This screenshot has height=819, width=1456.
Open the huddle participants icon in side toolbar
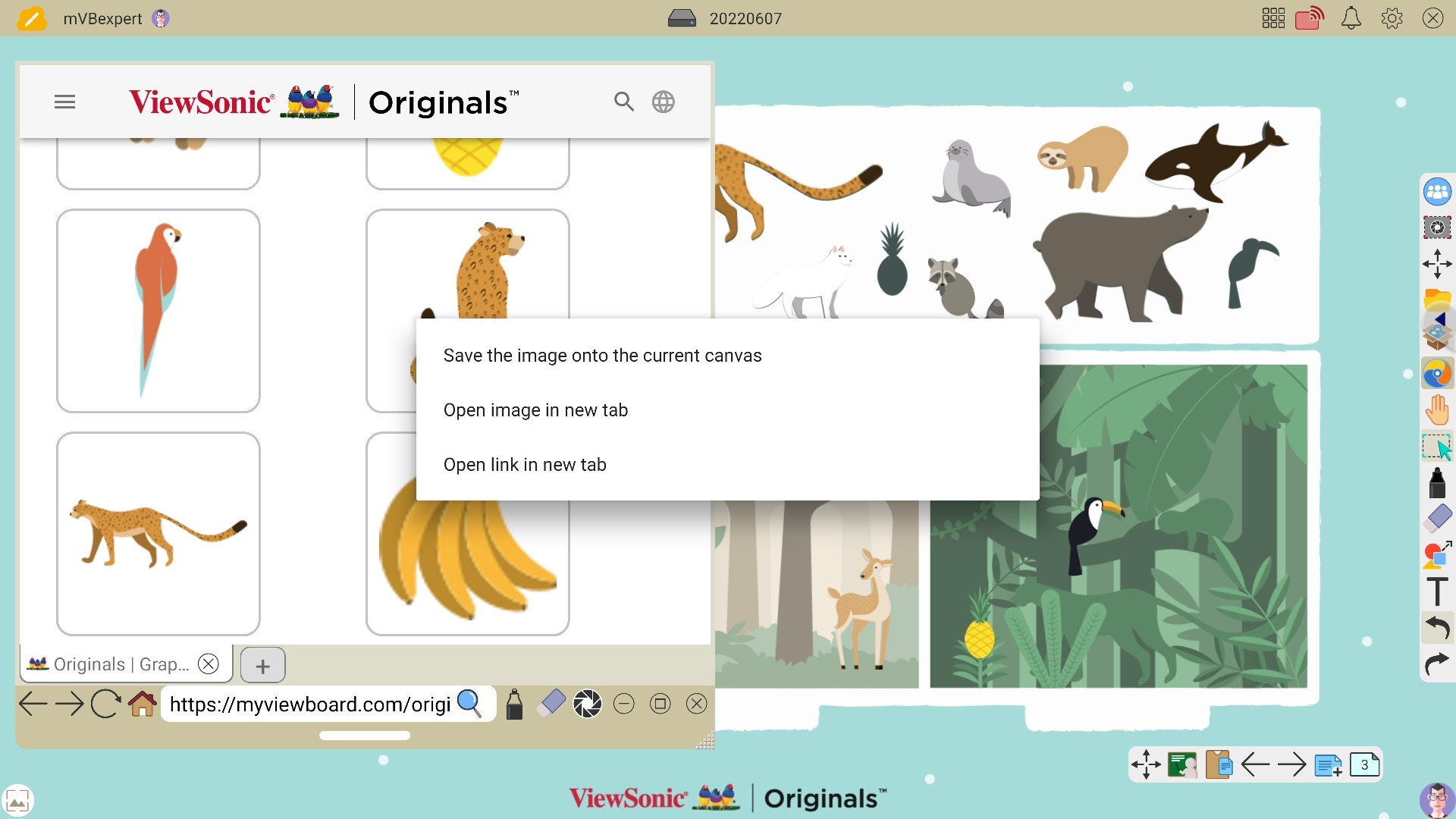[1437, 192]
